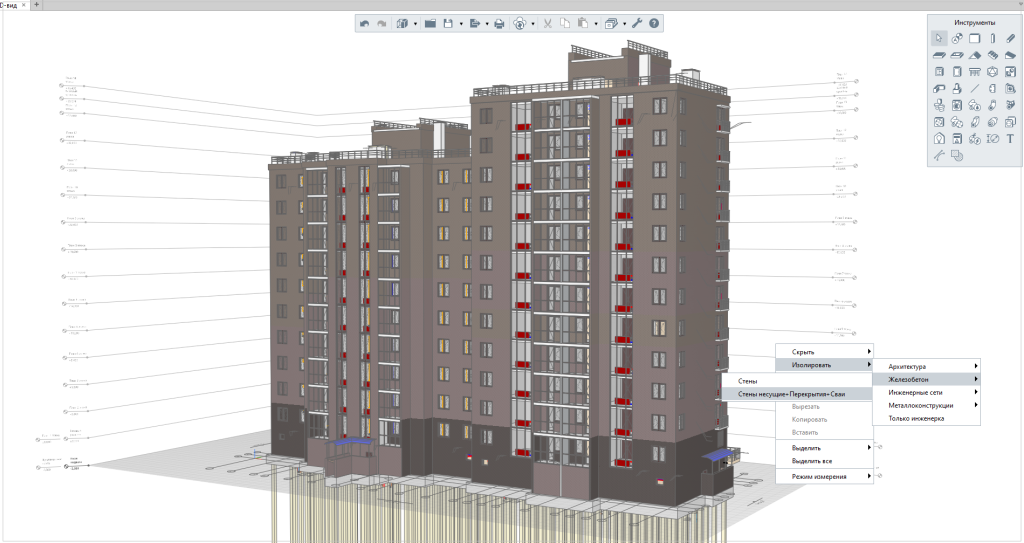
Task: Redo the action in toolbar
Action: tap(381, 24)
